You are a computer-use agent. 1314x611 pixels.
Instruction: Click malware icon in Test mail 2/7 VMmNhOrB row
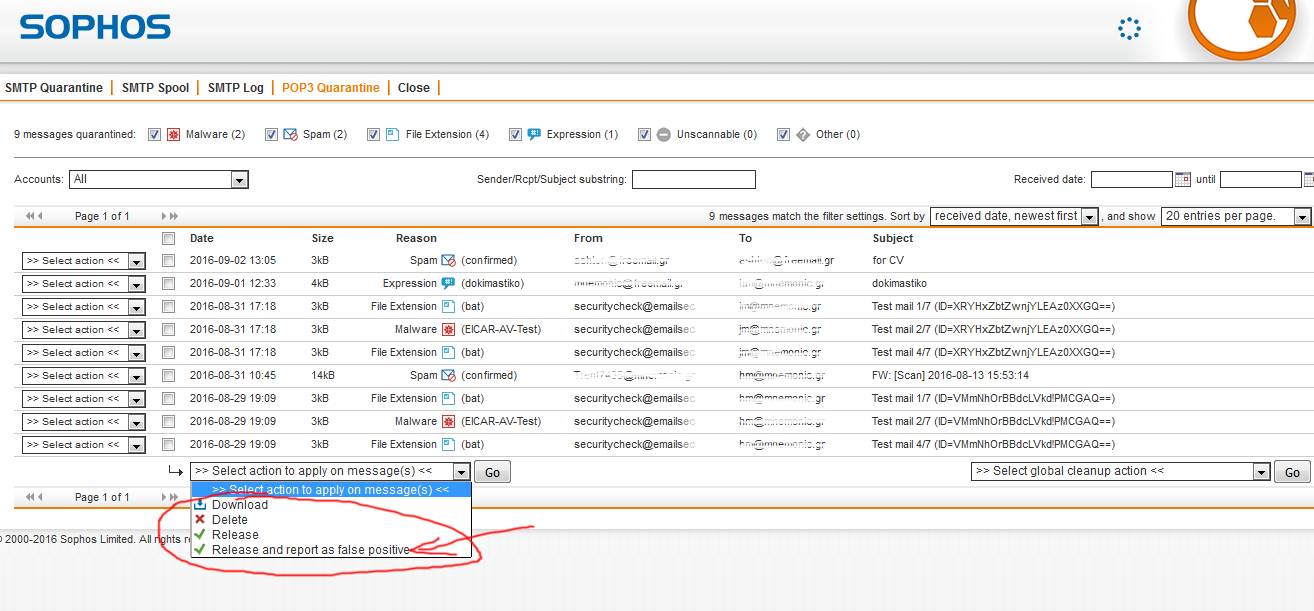pos(448,421)
